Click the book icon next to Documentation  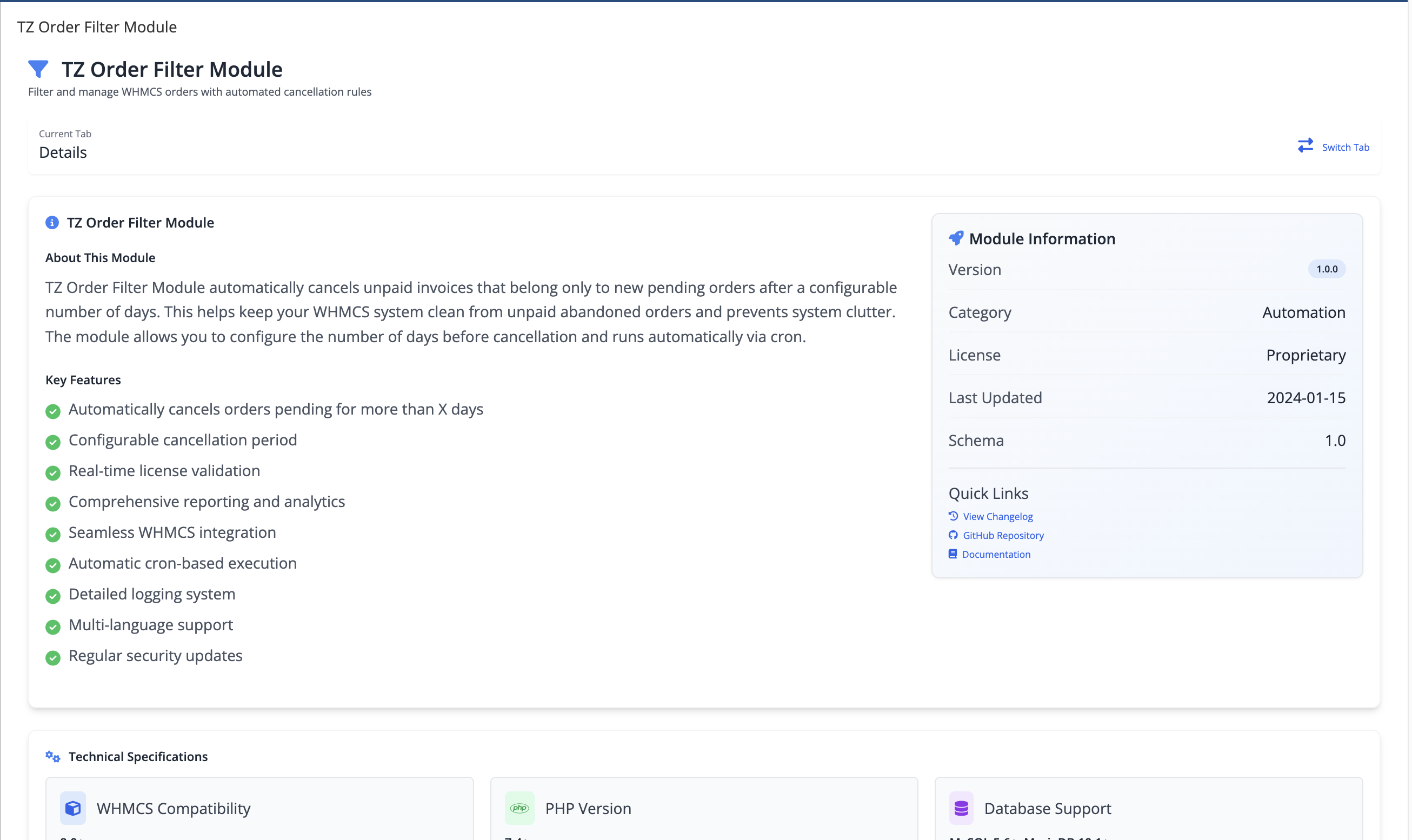953,554
